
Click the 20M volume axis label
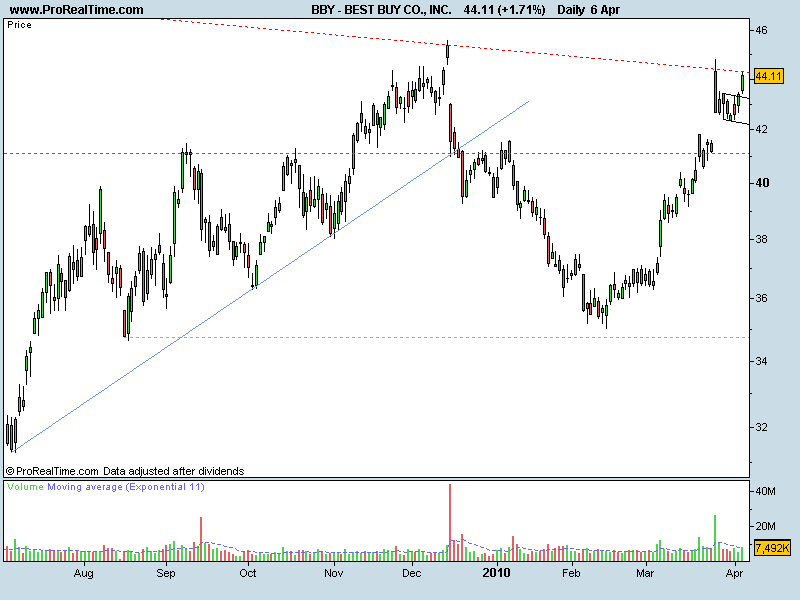click(x=765, y=526)
